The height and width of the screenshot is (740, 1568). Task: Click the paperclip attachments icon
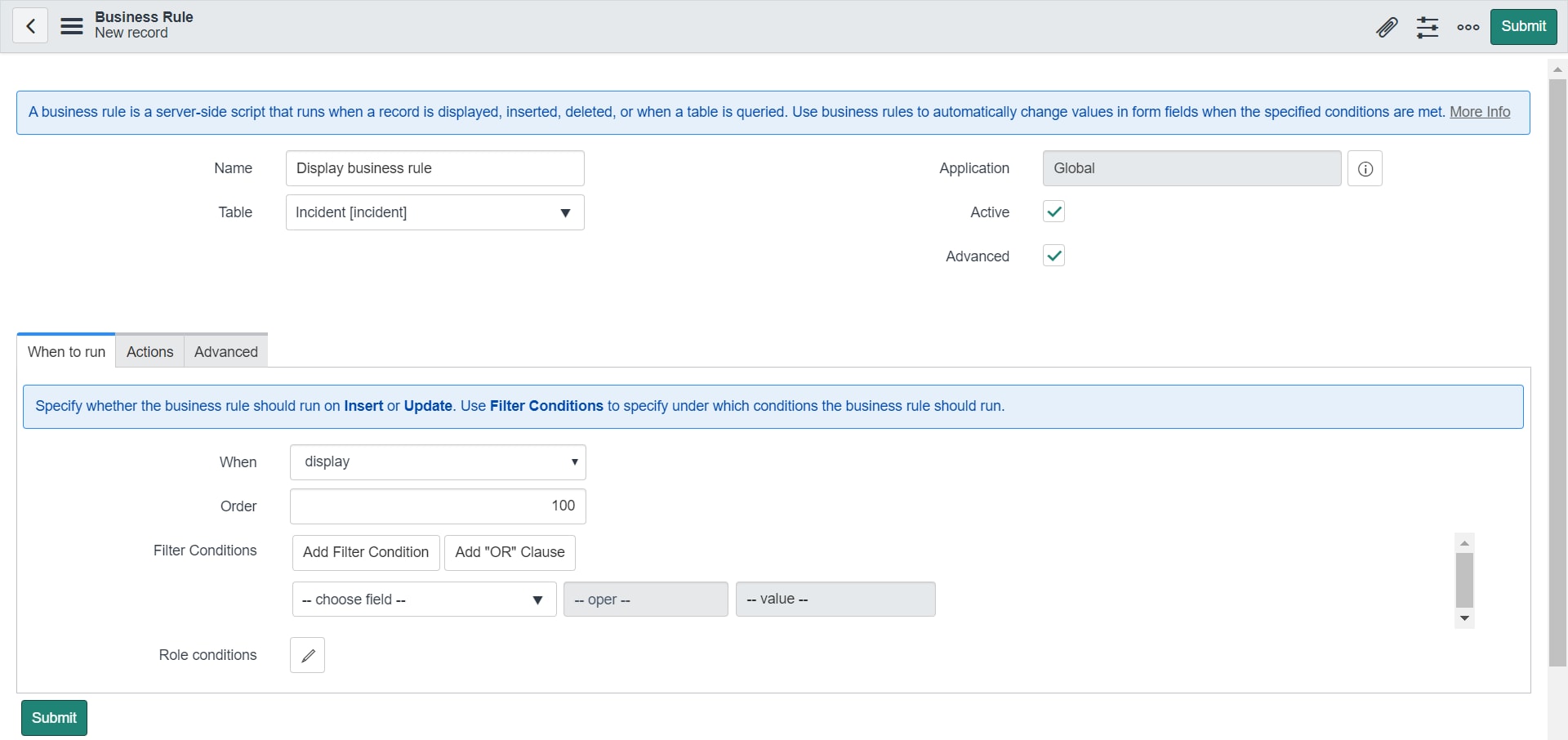tap(1386, 27)
